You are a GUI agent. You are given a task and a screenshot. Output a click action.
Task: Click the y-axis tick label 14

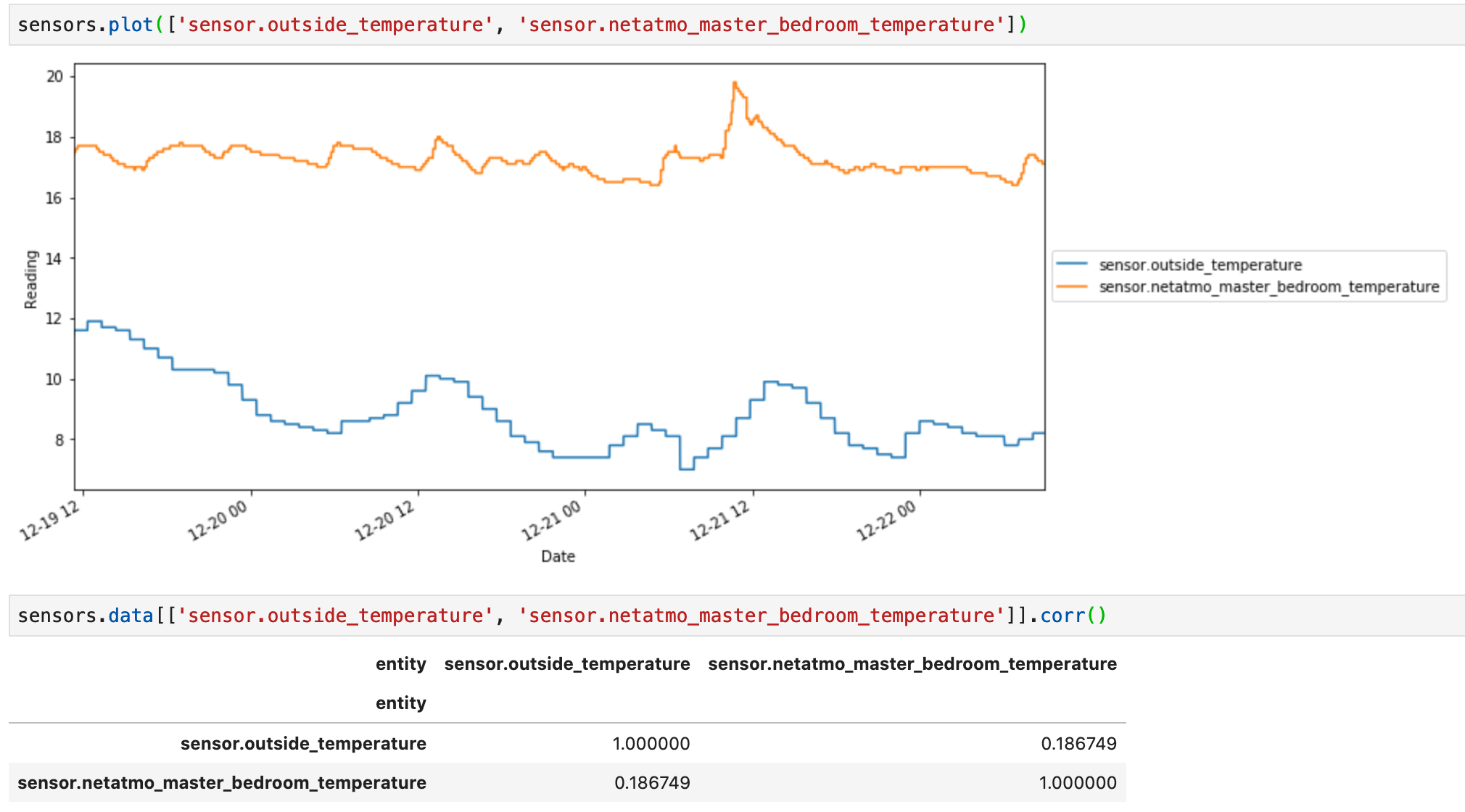[x=54, y=259]
